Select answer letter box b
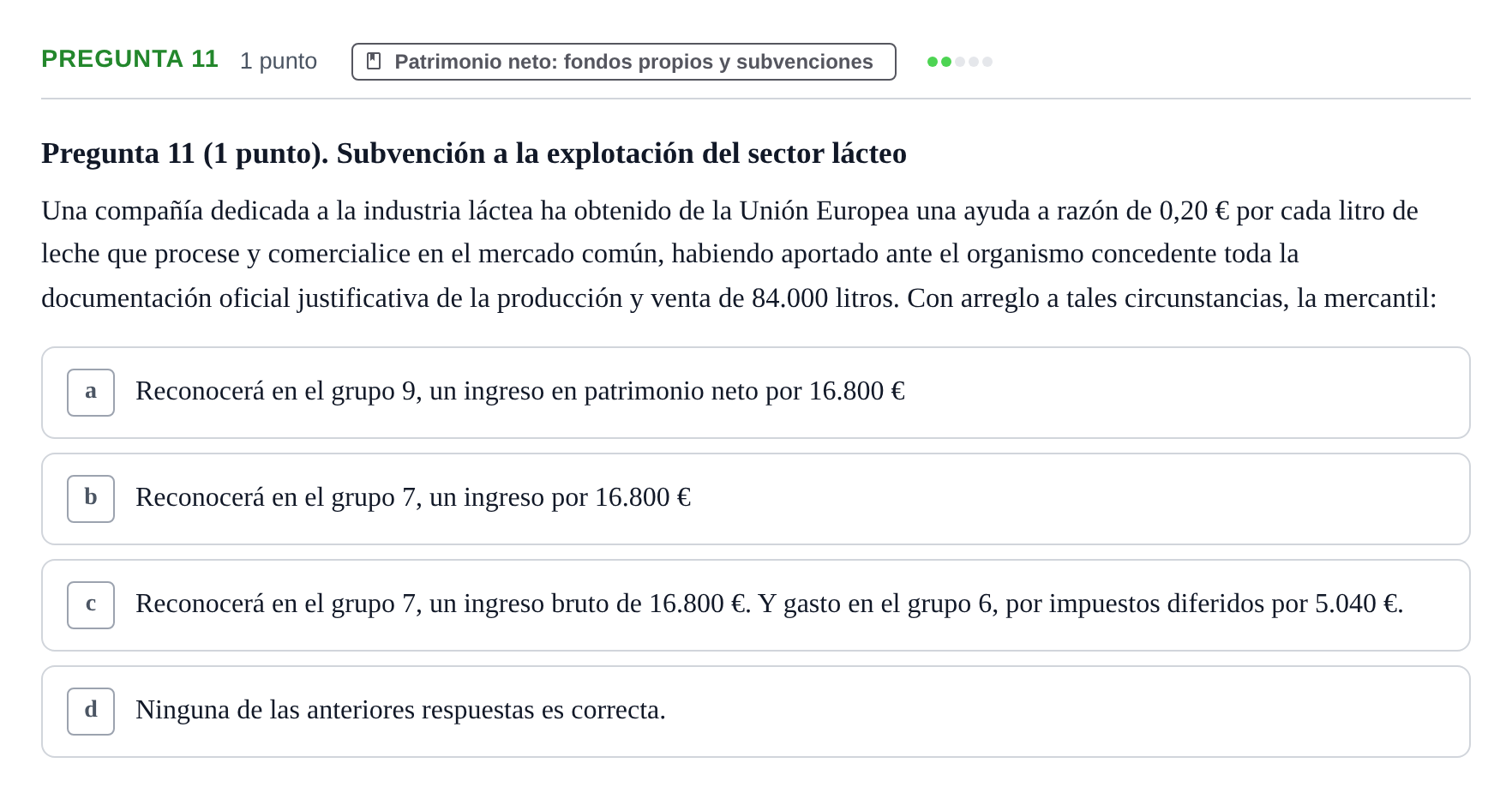 91,499
